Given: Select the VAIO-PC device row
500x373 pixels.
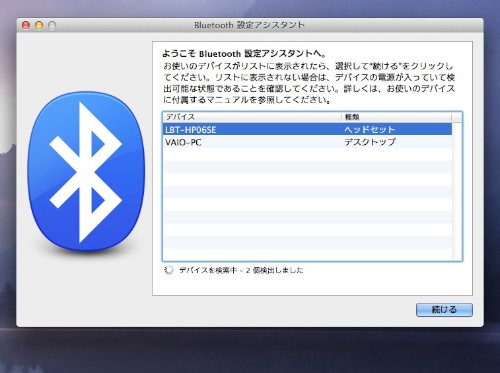Looking at the screenshot, I should point(307,142).
